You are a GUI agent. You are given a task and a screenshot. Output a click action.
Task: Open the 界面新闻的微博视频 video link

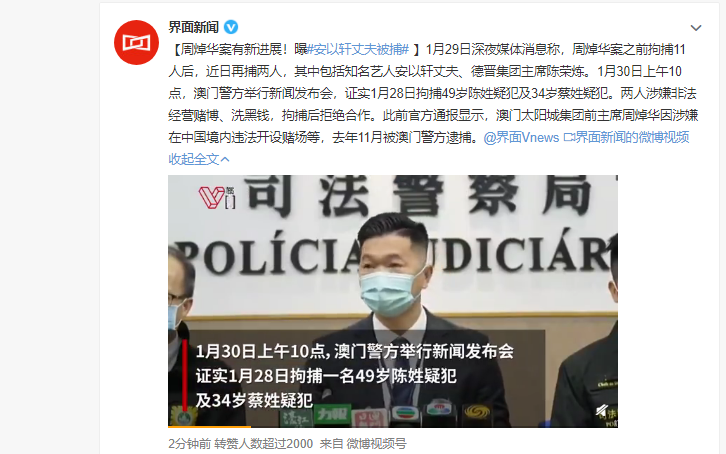pos(632,137)
